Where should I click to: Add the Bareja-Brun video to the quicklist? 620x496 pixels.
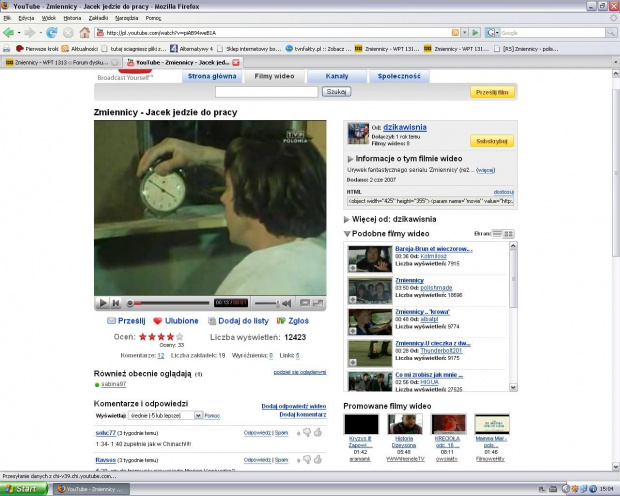pos(352,268)
